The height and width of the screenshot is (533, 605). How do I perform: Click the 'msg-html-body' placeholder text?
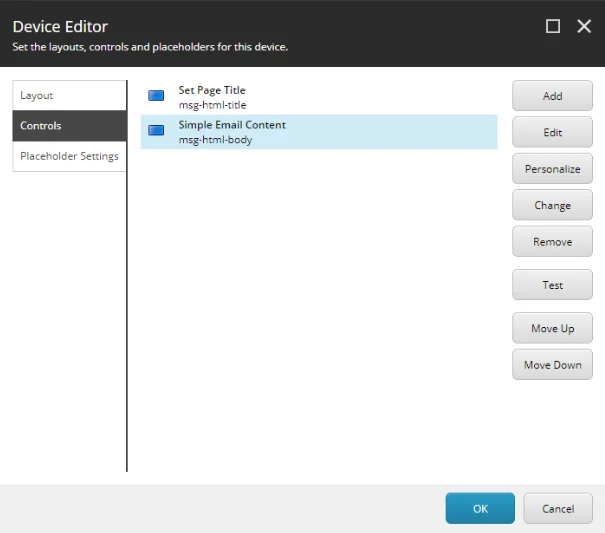coord(215,139)
